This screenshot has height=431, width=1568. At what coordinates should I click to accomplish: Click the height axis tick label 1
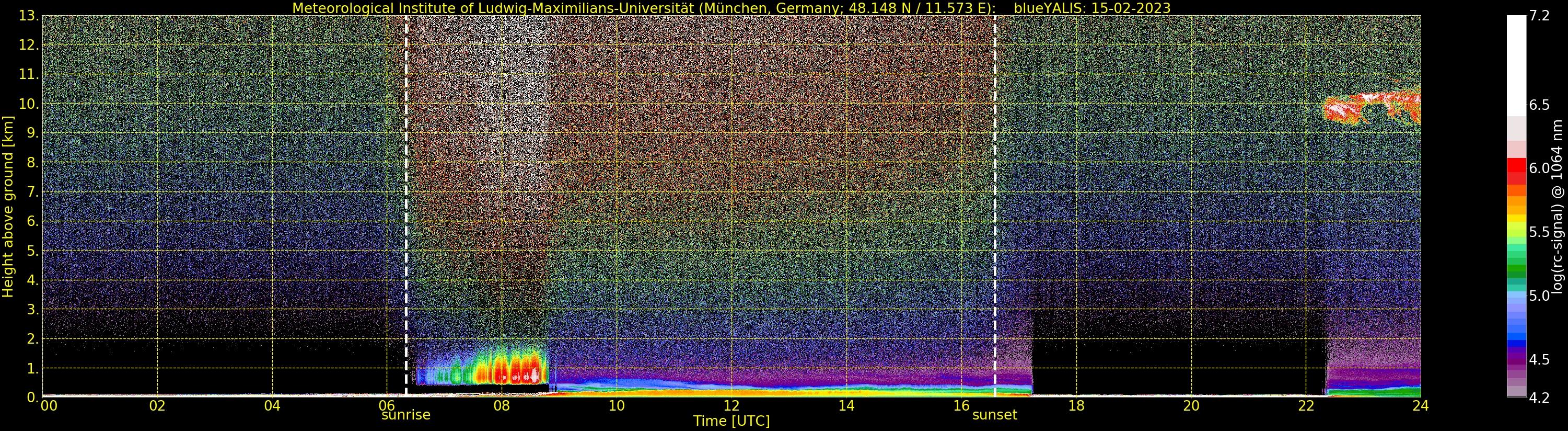33,368
